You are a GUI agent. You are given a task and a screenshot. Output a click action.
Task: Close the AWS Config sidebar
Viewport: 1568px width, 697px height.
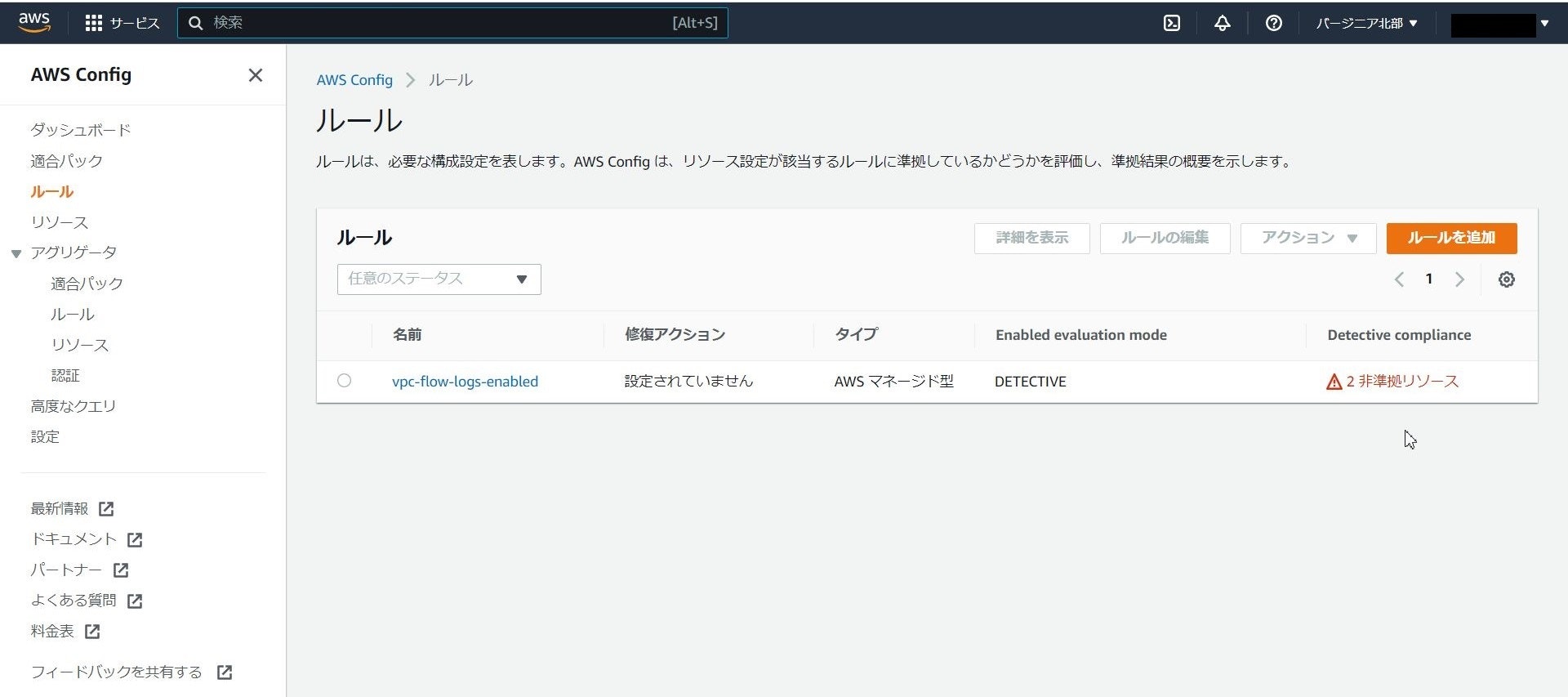[256, 75]
